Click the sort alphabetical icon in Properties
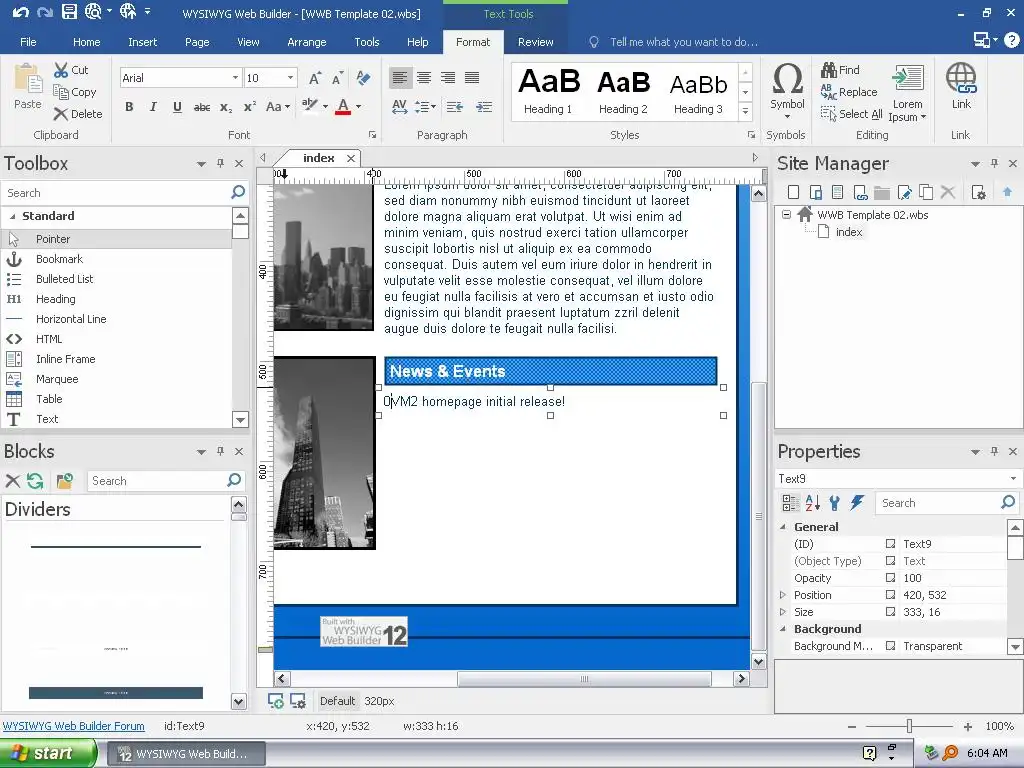1024x768 pixels. (812, 502)
